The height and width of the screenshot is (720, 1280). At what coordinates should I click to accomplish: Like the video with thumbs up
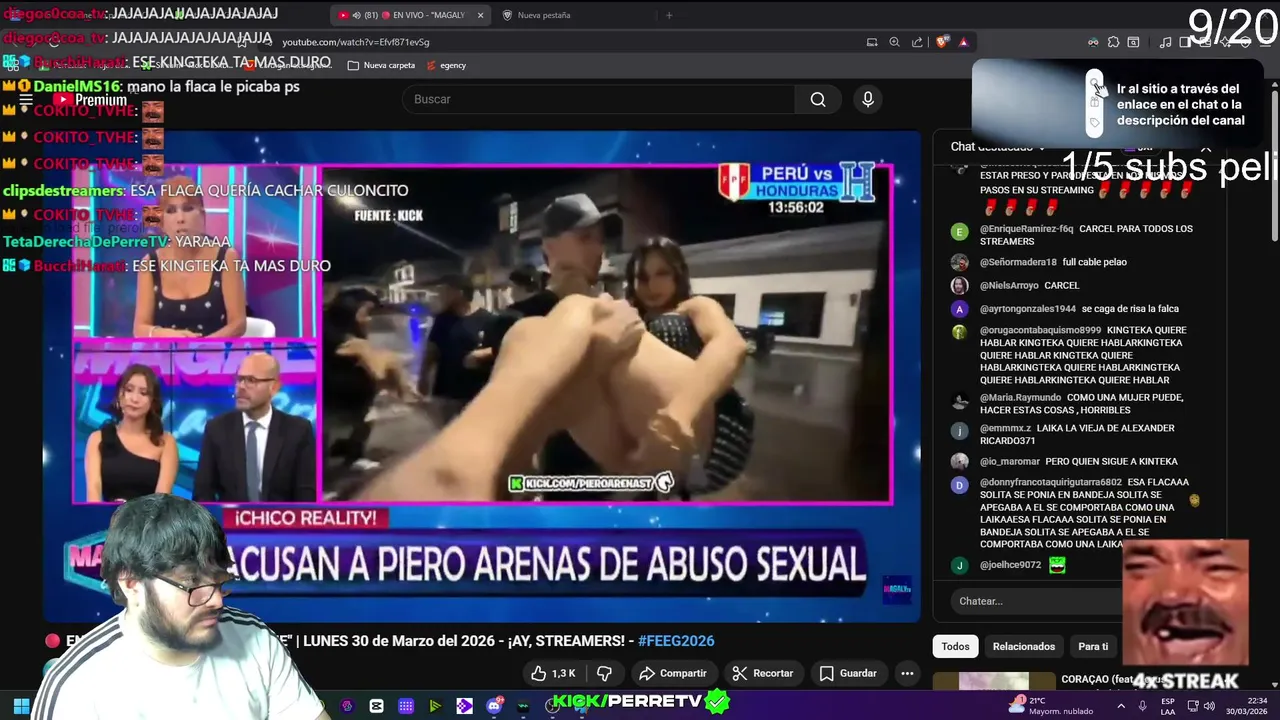coord(553,673)
